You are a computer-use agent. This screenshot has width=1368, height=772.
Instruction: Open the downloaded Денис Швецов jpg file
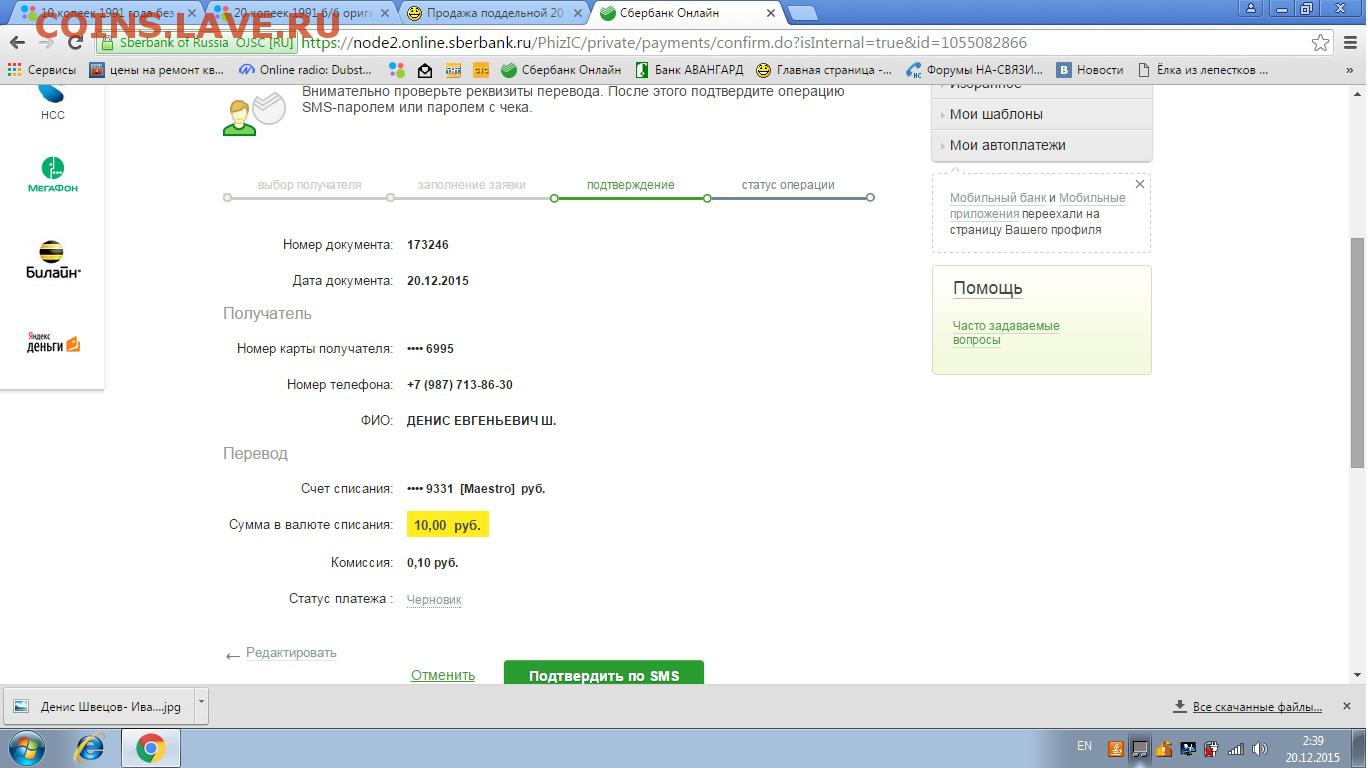pyautogui.click(x=99, y=706)
